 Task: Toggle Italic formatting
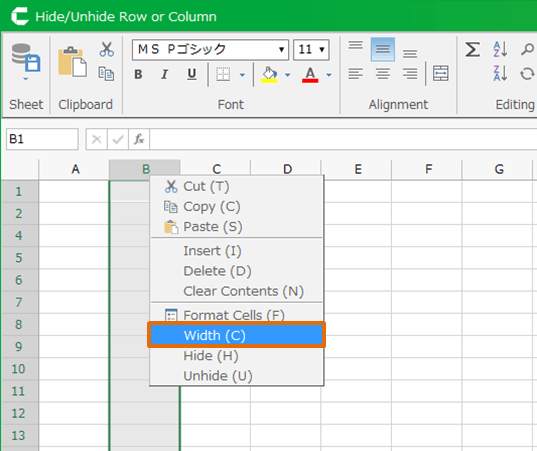(x=165, y=74)
